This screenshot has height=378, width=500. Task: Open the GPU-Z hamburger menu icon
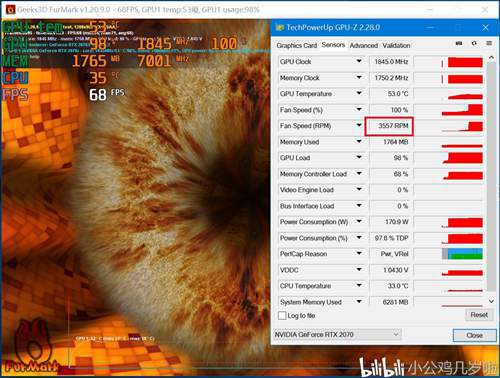pos(489,43)
